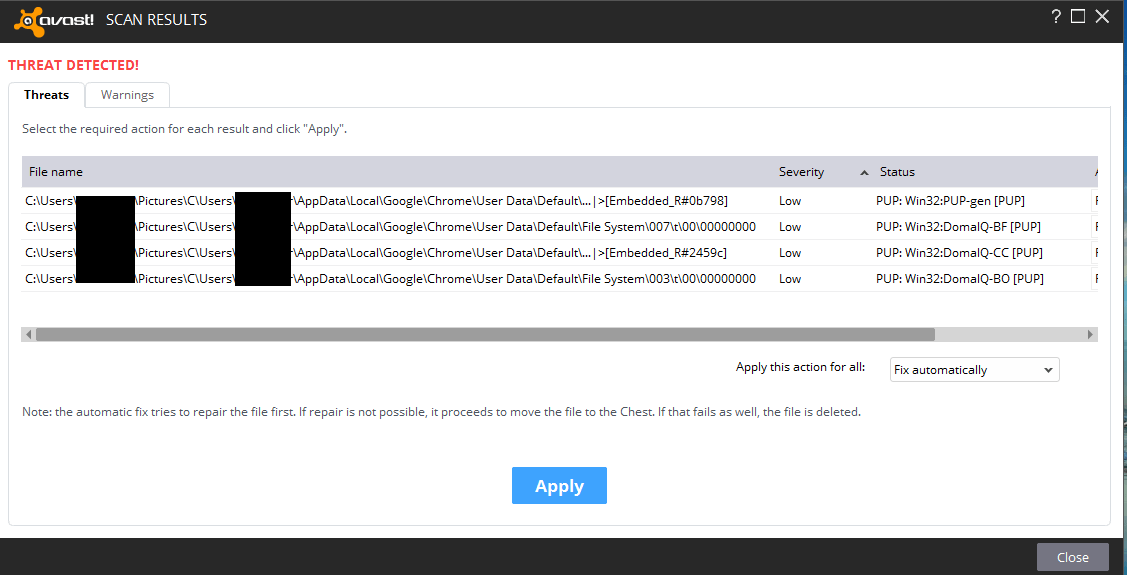Image resolution: width=1127 pixels, height=575 pixels.
Task: Select the Embedded_R#2459c file row
Action: click(x=559, y=252)
